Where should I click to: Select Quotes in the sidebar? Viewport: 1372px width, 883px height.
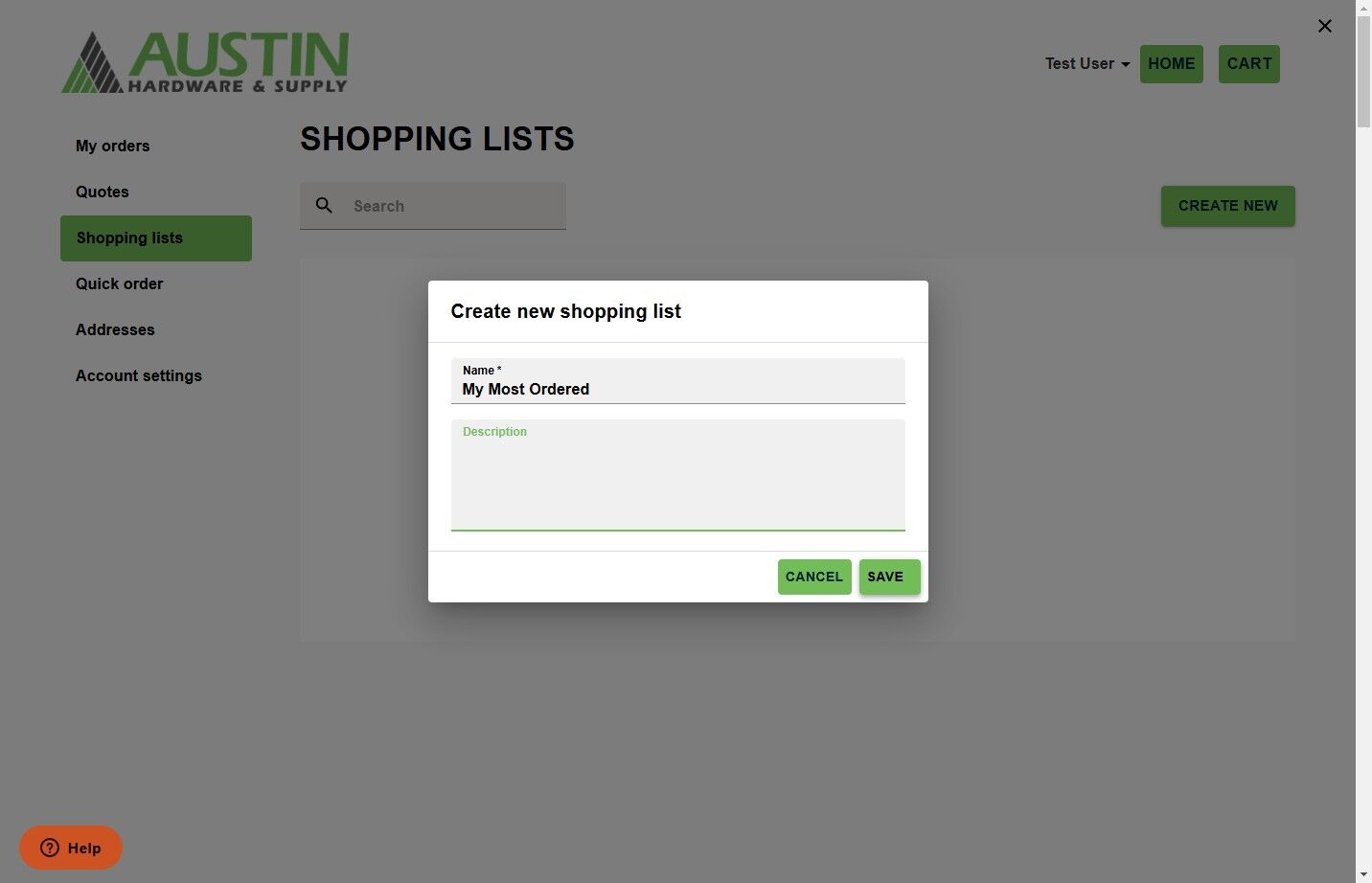tap(103, 192)
